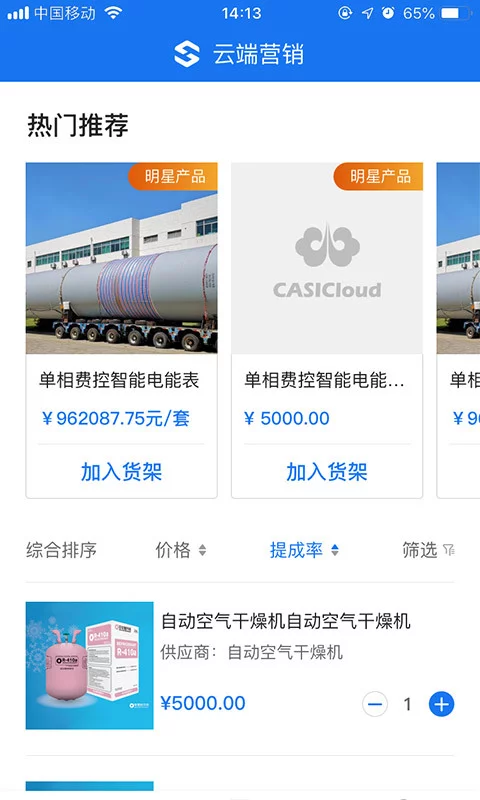Click the plus icon to increase quantity
This screenshot has height=800, width=480.
[x=441, y=705]
